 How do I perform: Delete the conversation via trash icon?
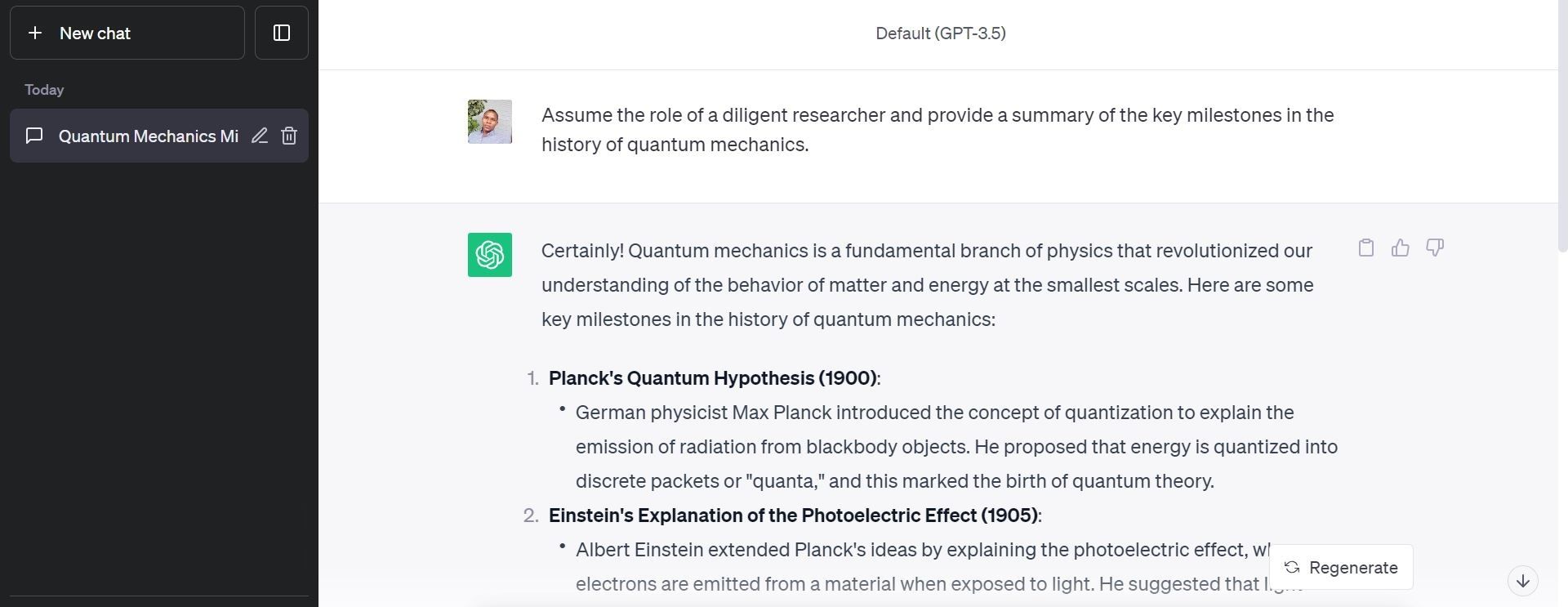288,136
